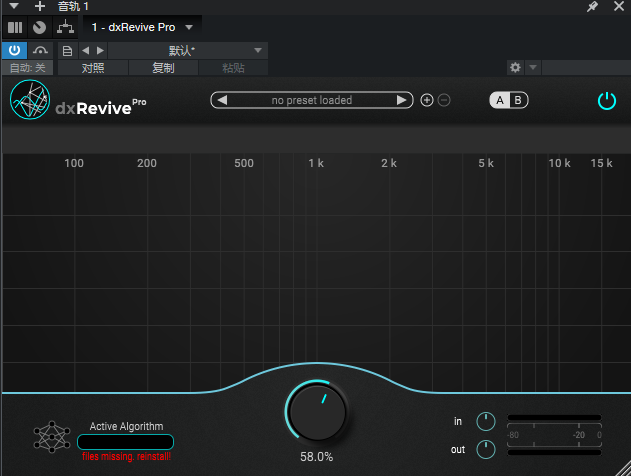The width and height of the screenshot is (631, 476).
Task: Add a preset with circled plus icon
Action: pos(427,100)
